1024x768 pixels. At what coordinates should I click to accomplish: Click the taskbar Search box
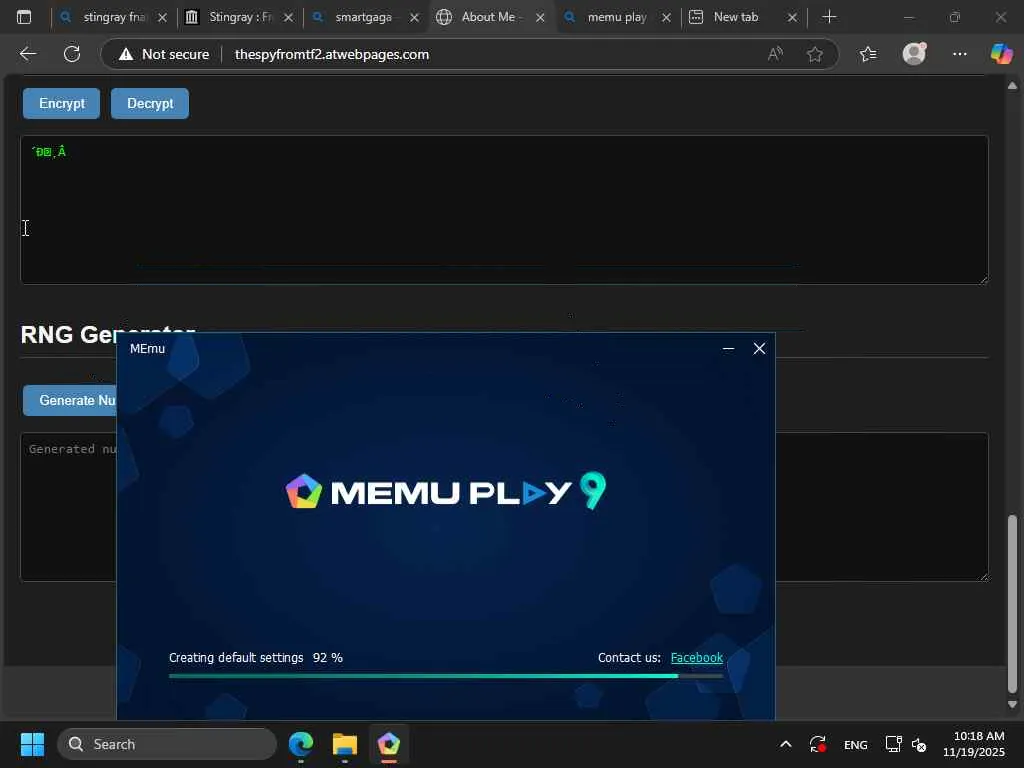point(167,744)
